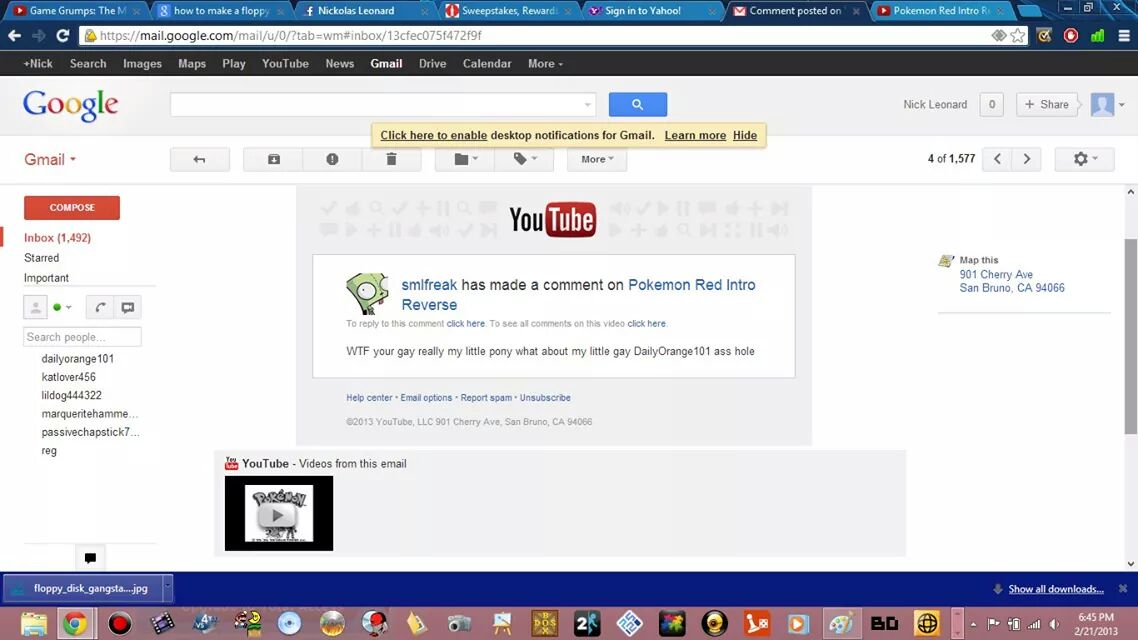
Task: Open smlfreak's profile link
Action: pyautogui.click(x=429, y=285)
